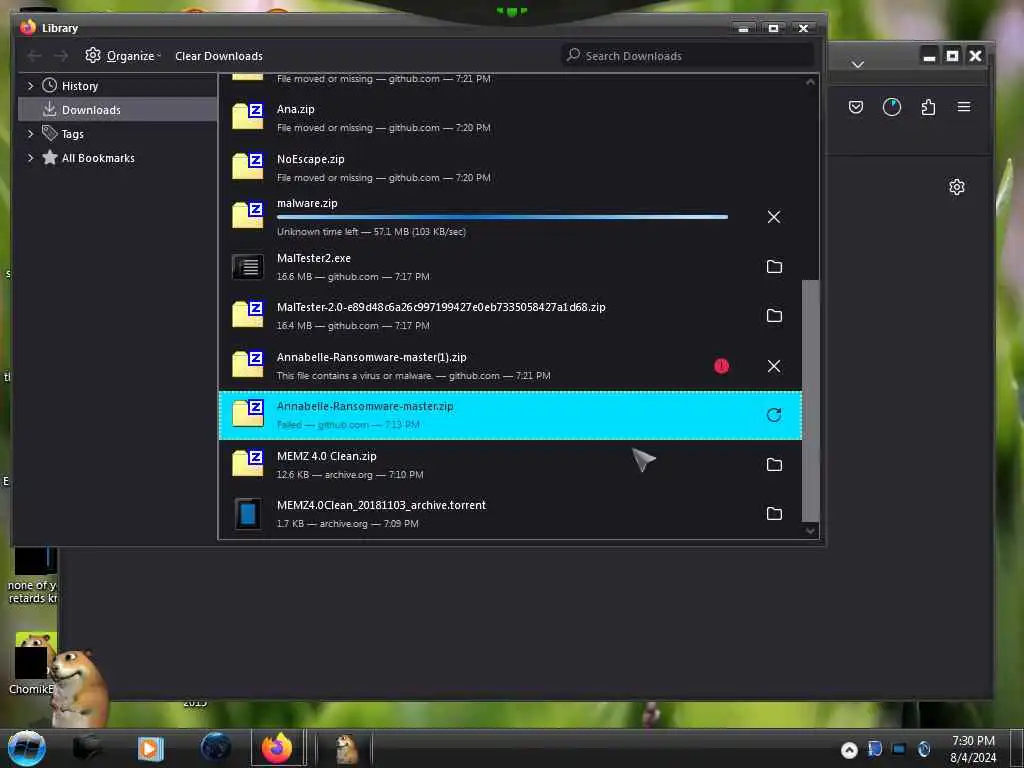Image resolution: width=1024 pixels, height=768 pixels.
Task: Select the MalTester2.exe file name
Action: point(313,258)
